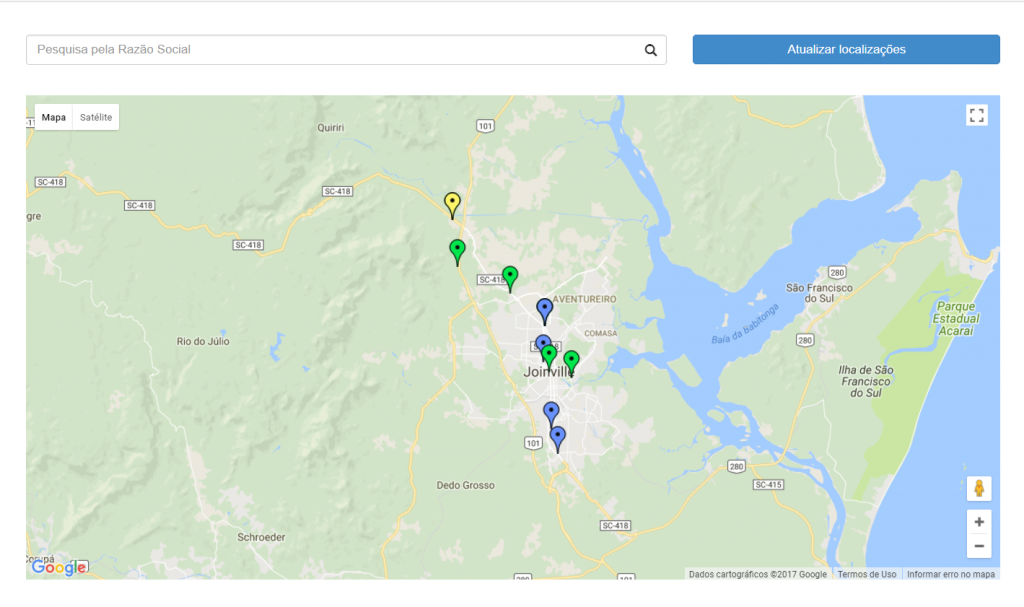The width and height of the screenshot is (1024, 607).
Task: Zoom in with the plus button
Action: tap(978, 522)
